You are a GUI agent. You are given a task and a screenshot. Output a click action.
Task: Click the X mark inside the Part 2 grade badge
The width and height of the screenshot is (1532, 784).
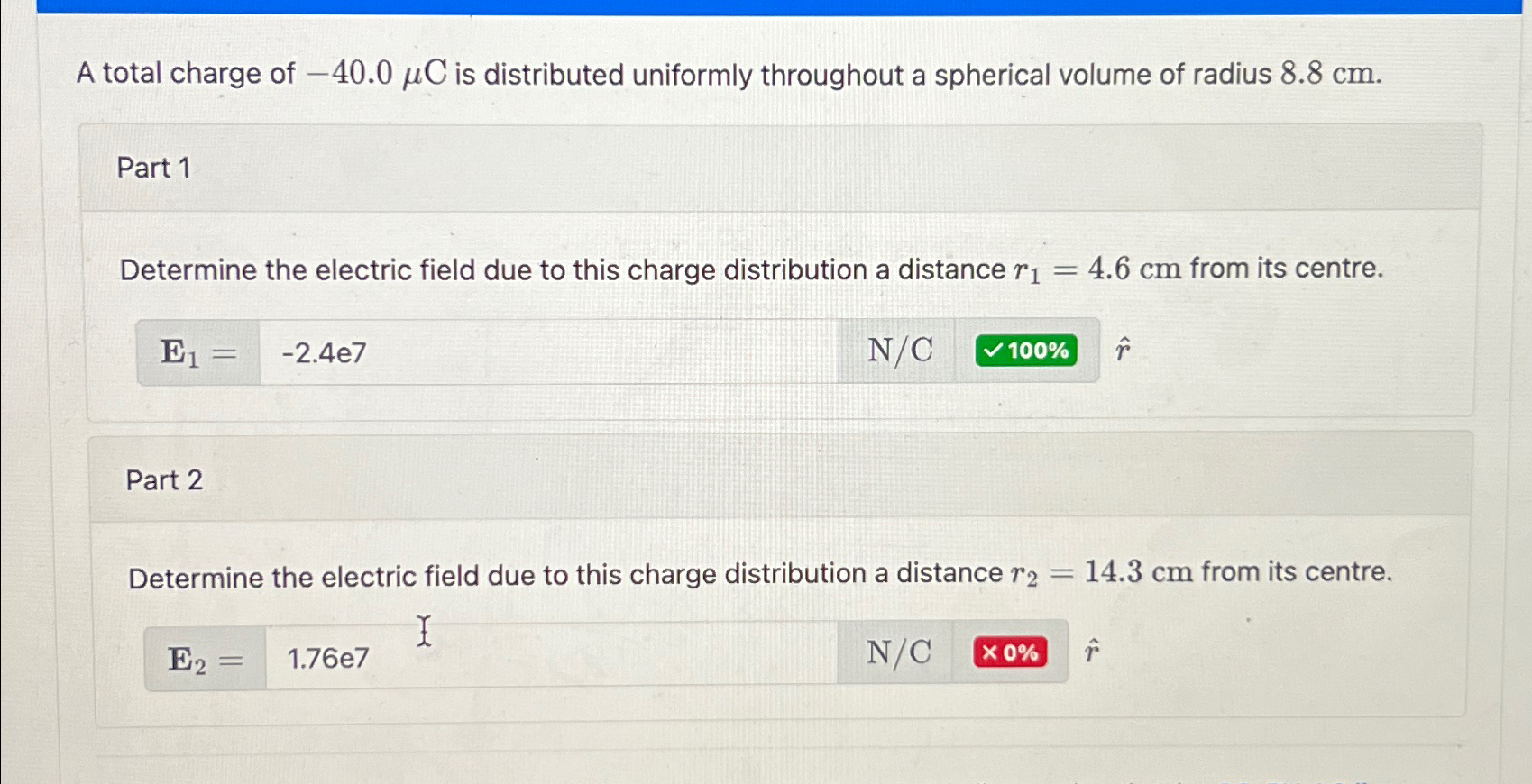[990, 652]
